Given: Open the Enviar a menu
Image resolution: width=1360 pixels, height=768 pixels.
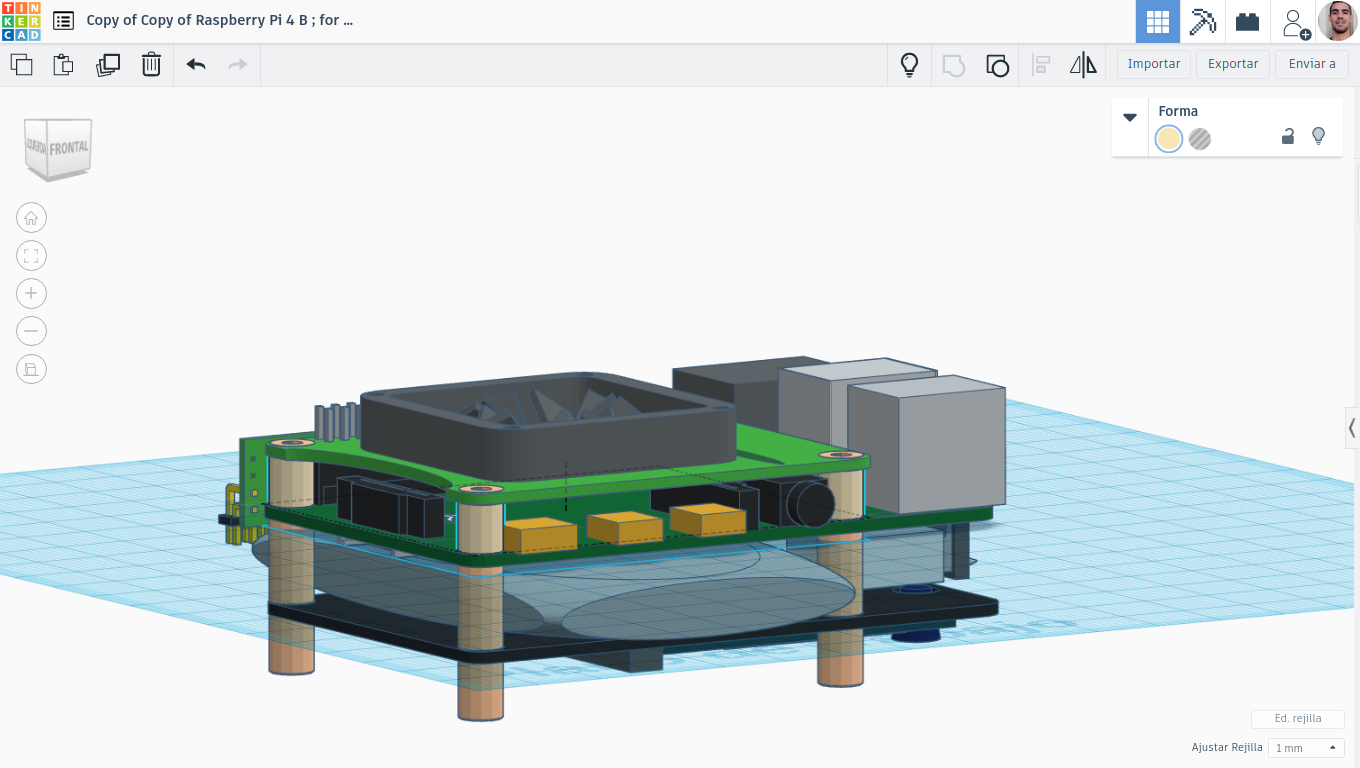Looking at the screenshot, I should click(1312, 64).
